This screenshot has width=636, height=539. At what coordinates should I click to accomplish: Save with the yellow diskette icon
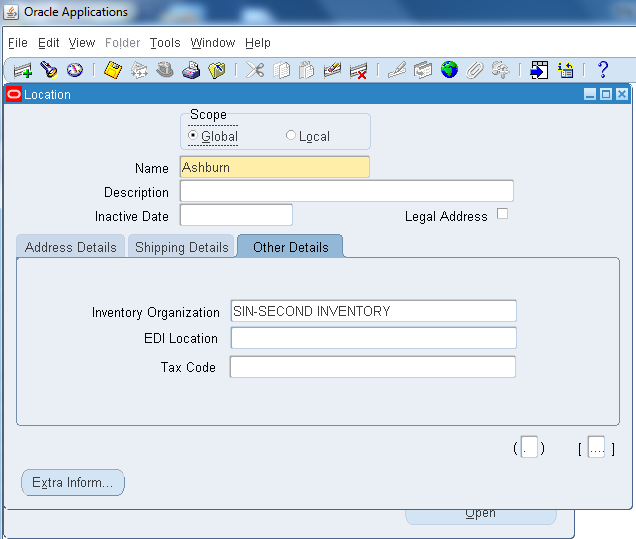point(113,70)
